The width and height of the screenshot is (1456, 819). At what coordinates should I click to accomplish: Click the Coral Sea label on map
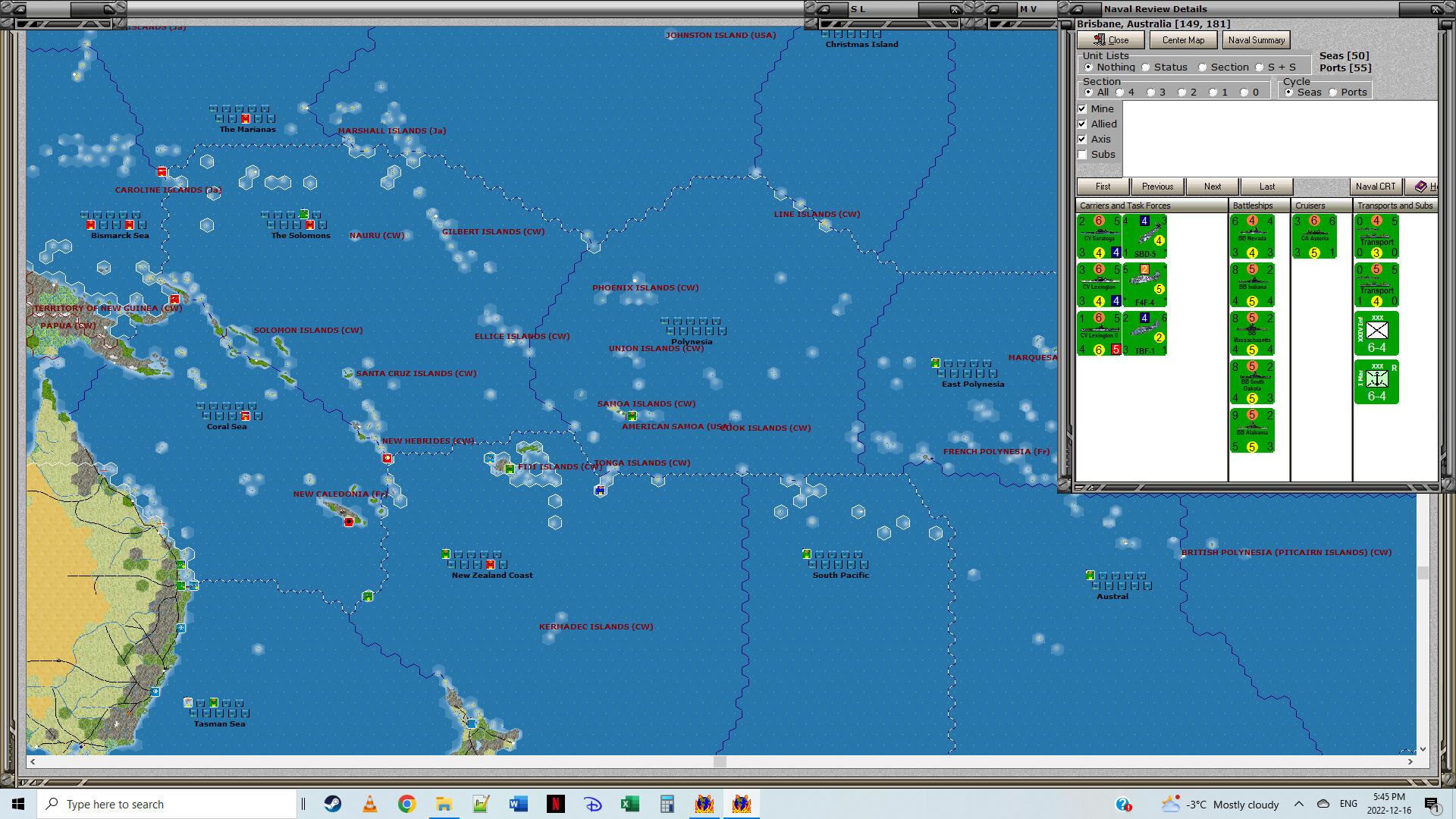(x=227, y=427)
